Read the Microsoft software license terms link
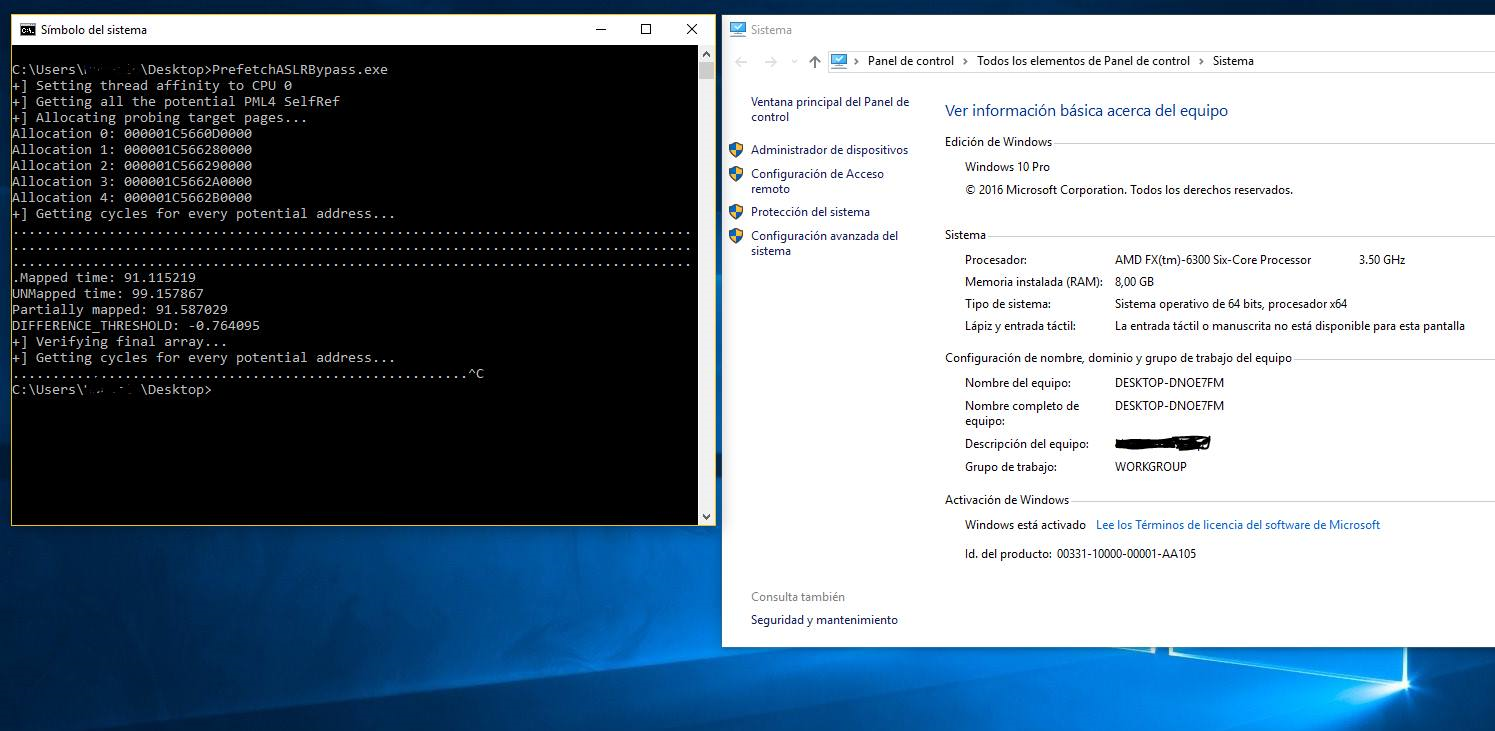The width and height of the screenshot is (1495, 731). tap(1238, 525)
